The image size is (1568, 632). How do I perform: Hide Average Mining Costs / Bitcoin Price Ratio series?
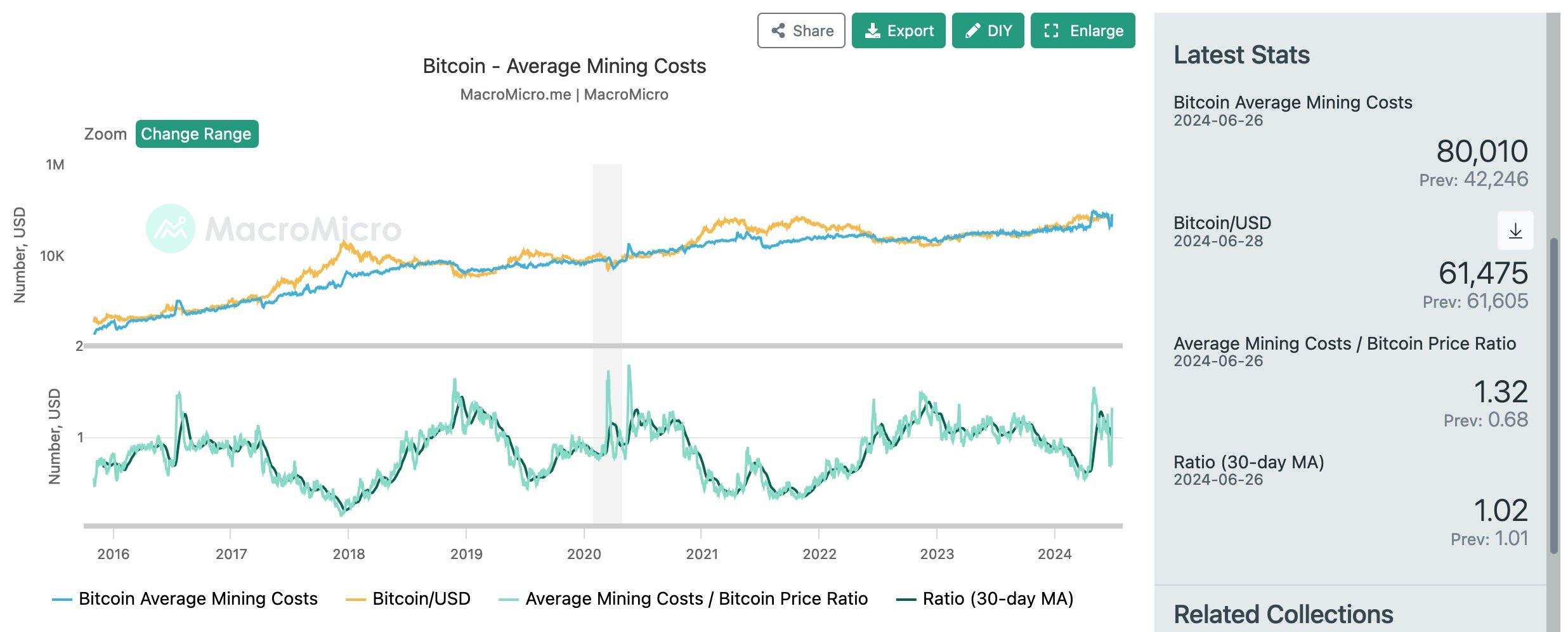pos(696,598)
